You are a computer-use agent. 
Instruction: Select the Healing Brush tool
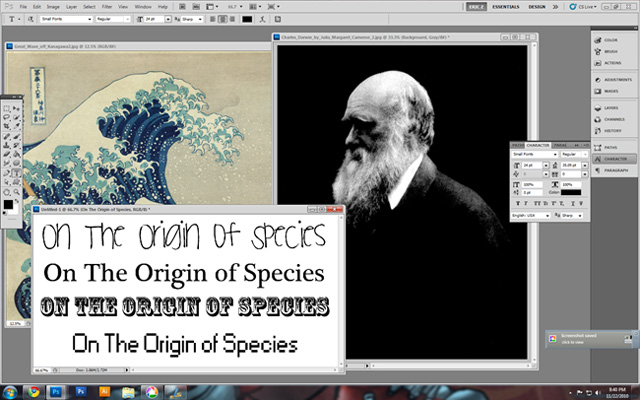[x=6, y=136]
